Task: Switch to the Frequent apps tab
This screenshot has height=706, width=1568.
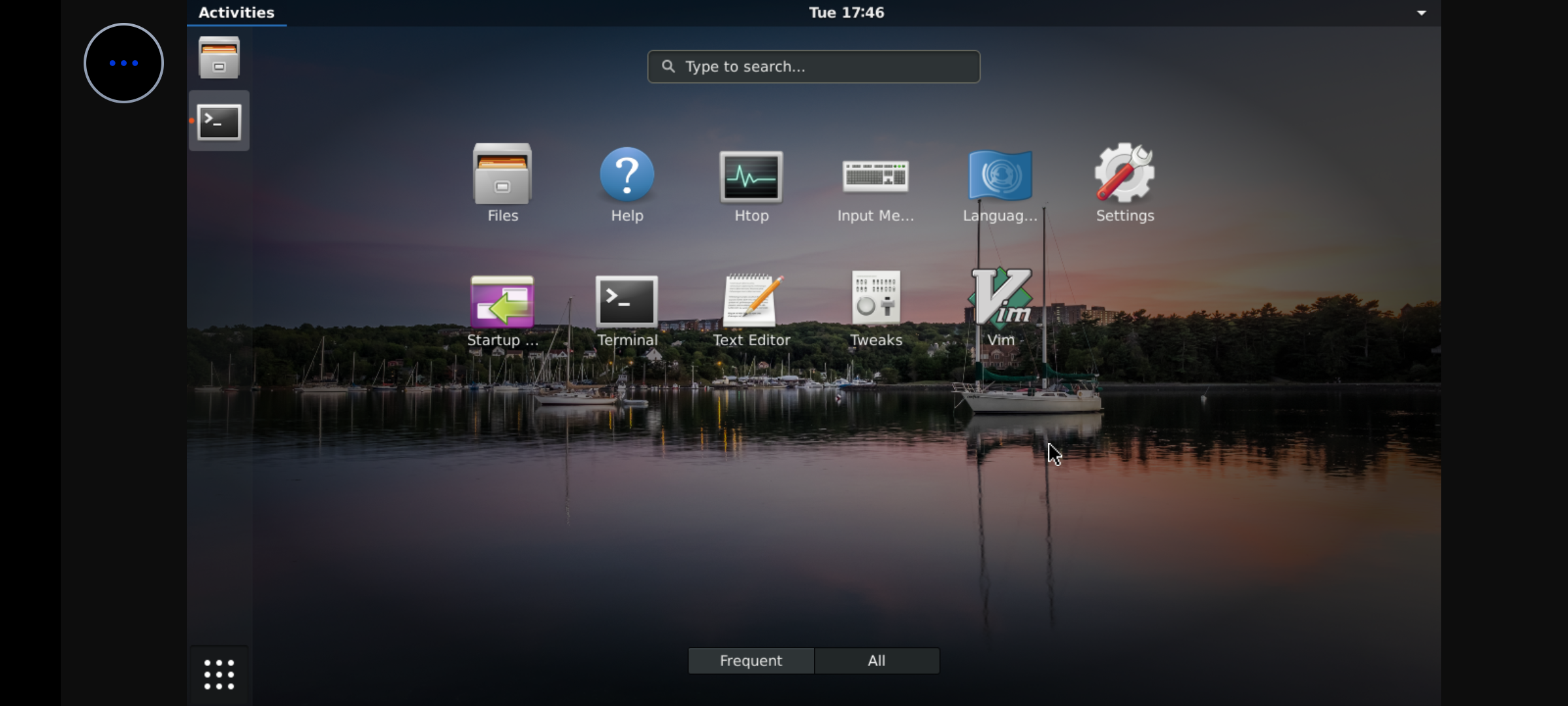Action: pos(750,660)
